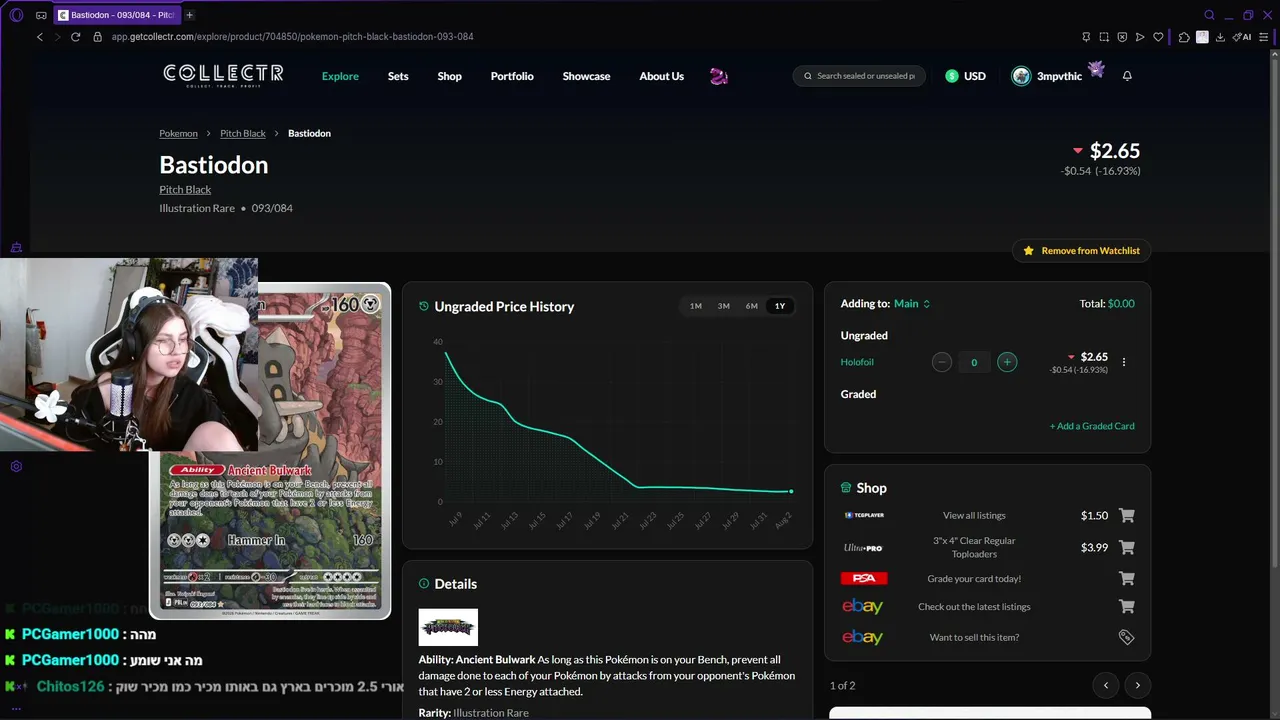This screenshot has width=1280, height=720.
Task: Decrease the Holofoil quantity
Action: coord(941,362)
